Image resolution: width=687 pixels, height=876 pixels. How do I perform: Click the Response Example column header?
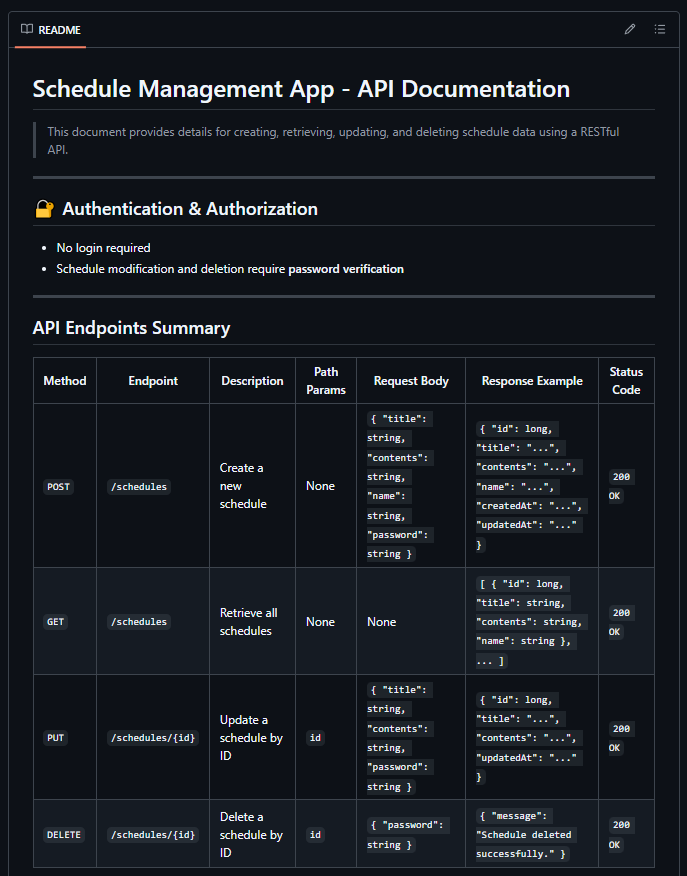[x=531, y=381]
